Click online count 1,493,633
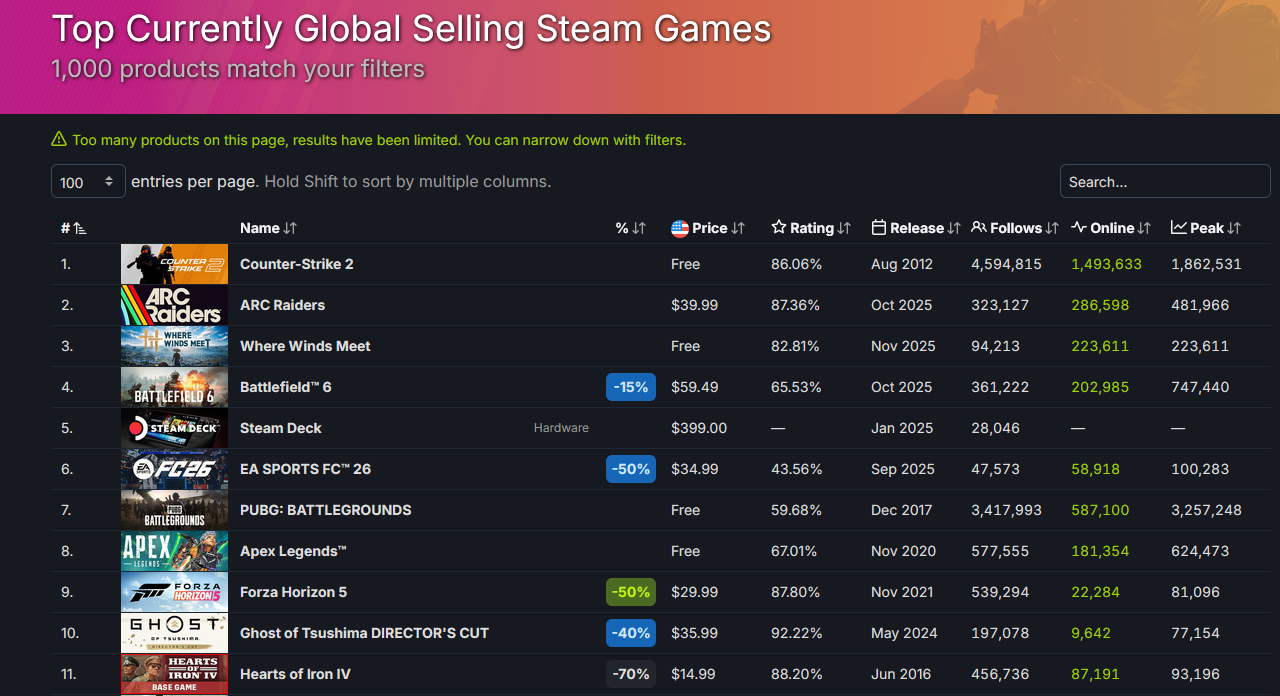The height and width of the screenshot is (696, 1280). 1106,264
